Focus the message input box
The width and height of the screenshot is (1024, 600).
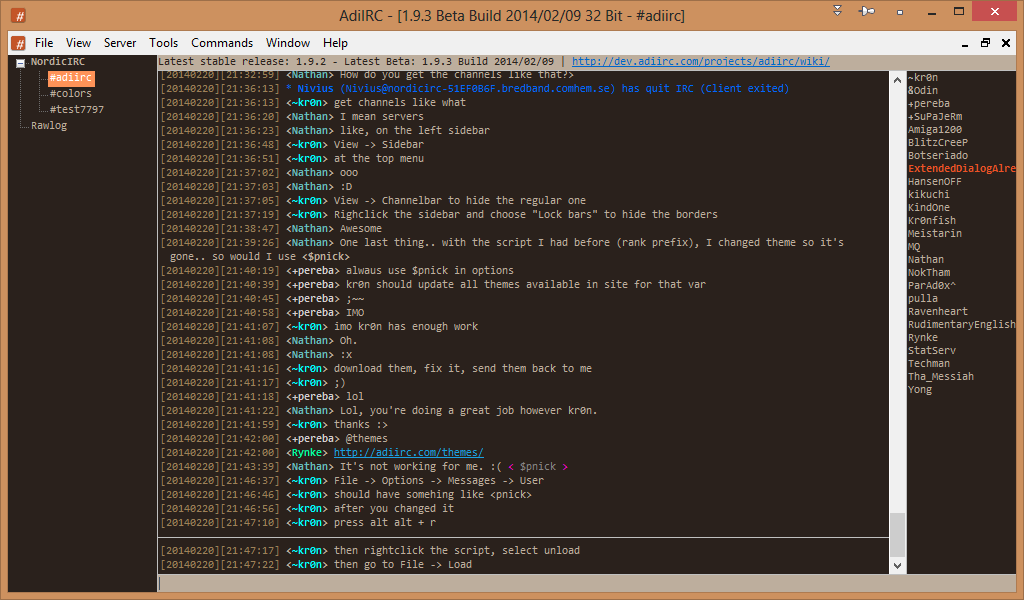coord(586,583)
